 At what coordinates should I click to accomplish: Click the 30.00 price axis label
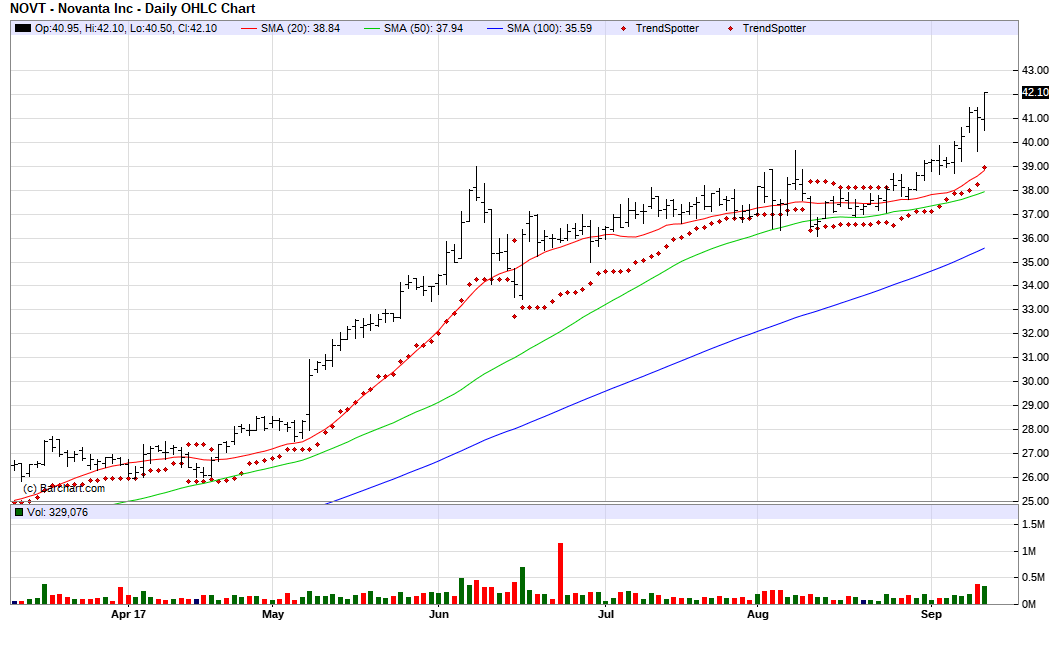[x=1035, y=381]
